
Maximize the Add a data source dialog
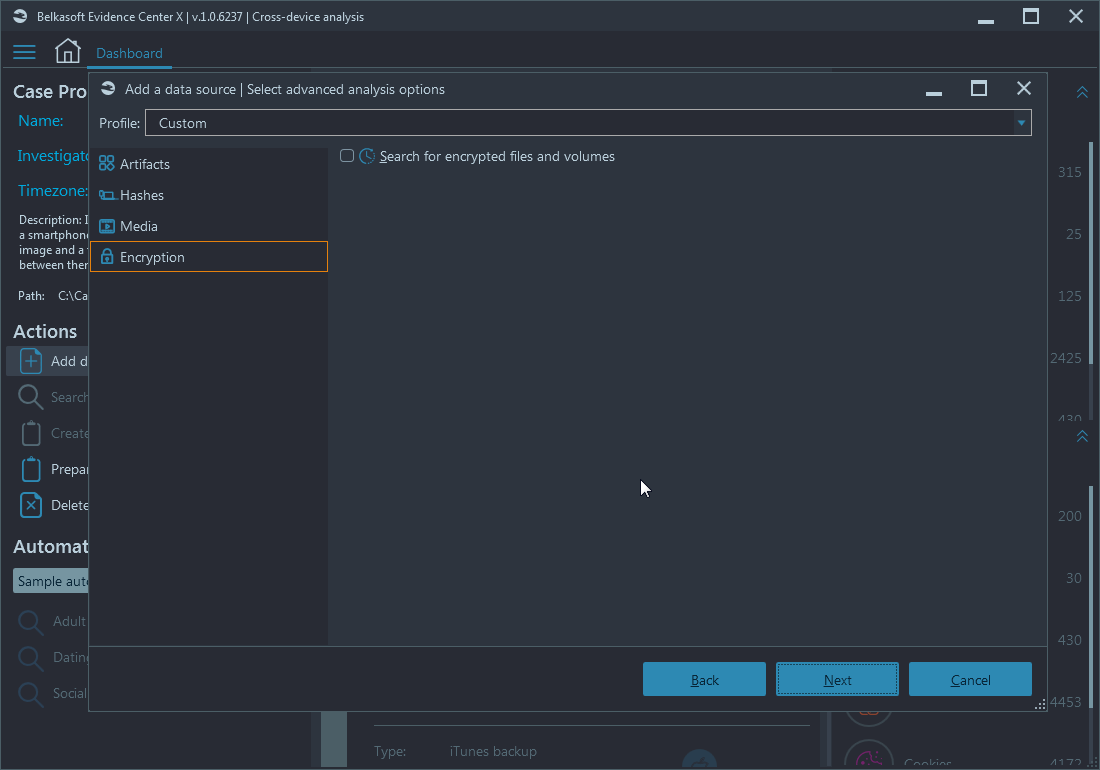click(x=979, y=88)
